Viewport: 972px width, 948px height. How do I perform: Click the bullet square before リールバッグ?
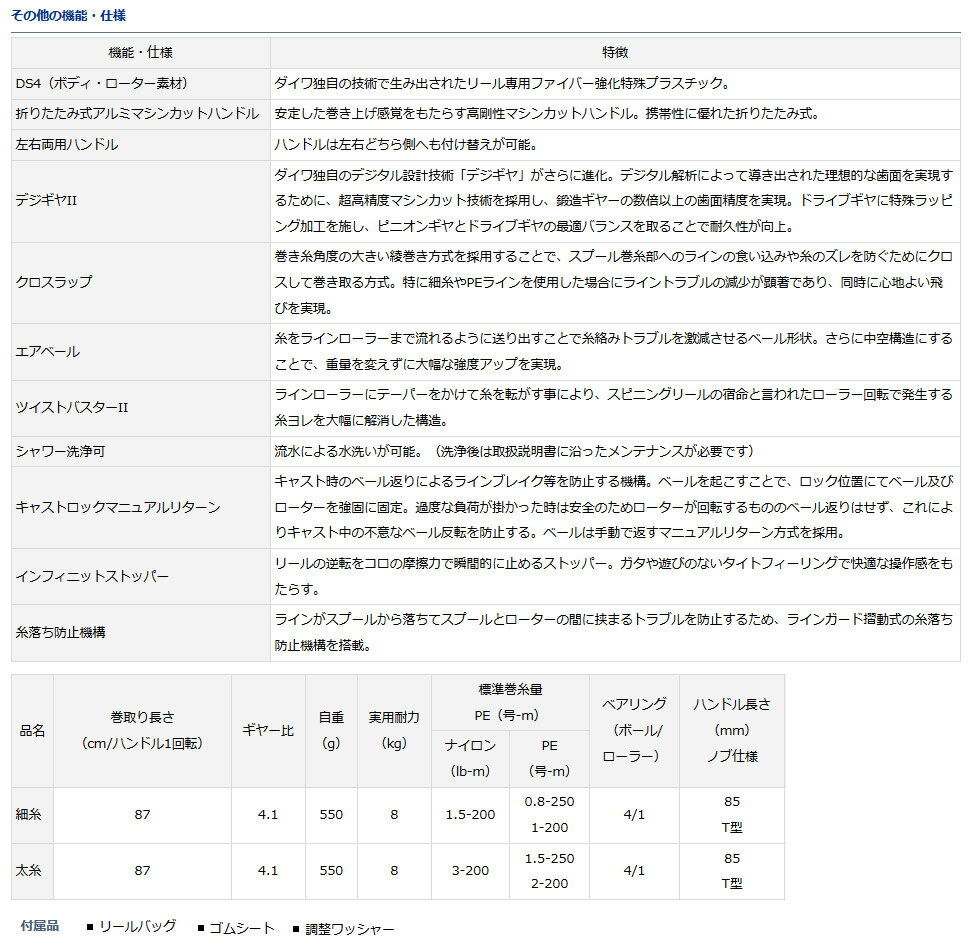[x=90, y=927]
